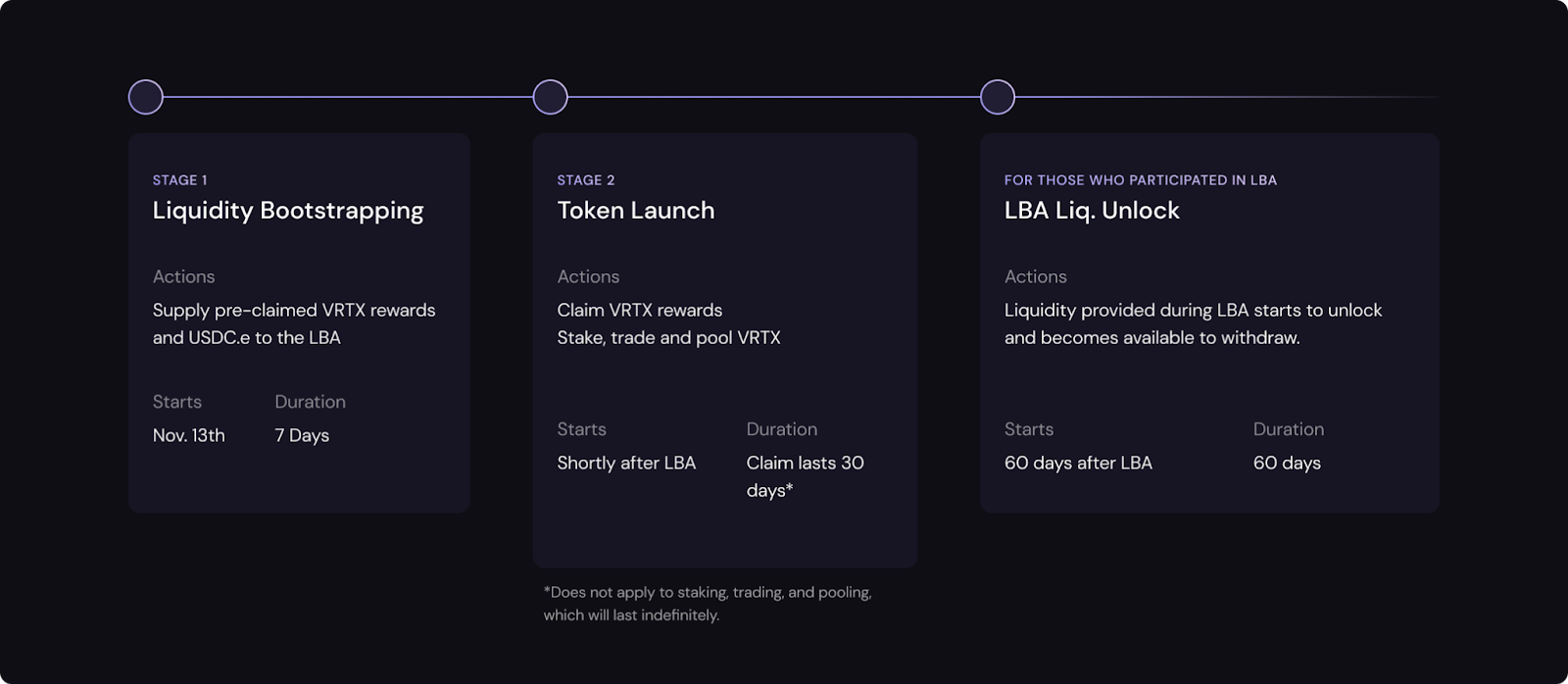
Task: Click the "Shortly after LBA" start text
Action: click(626, 464)
